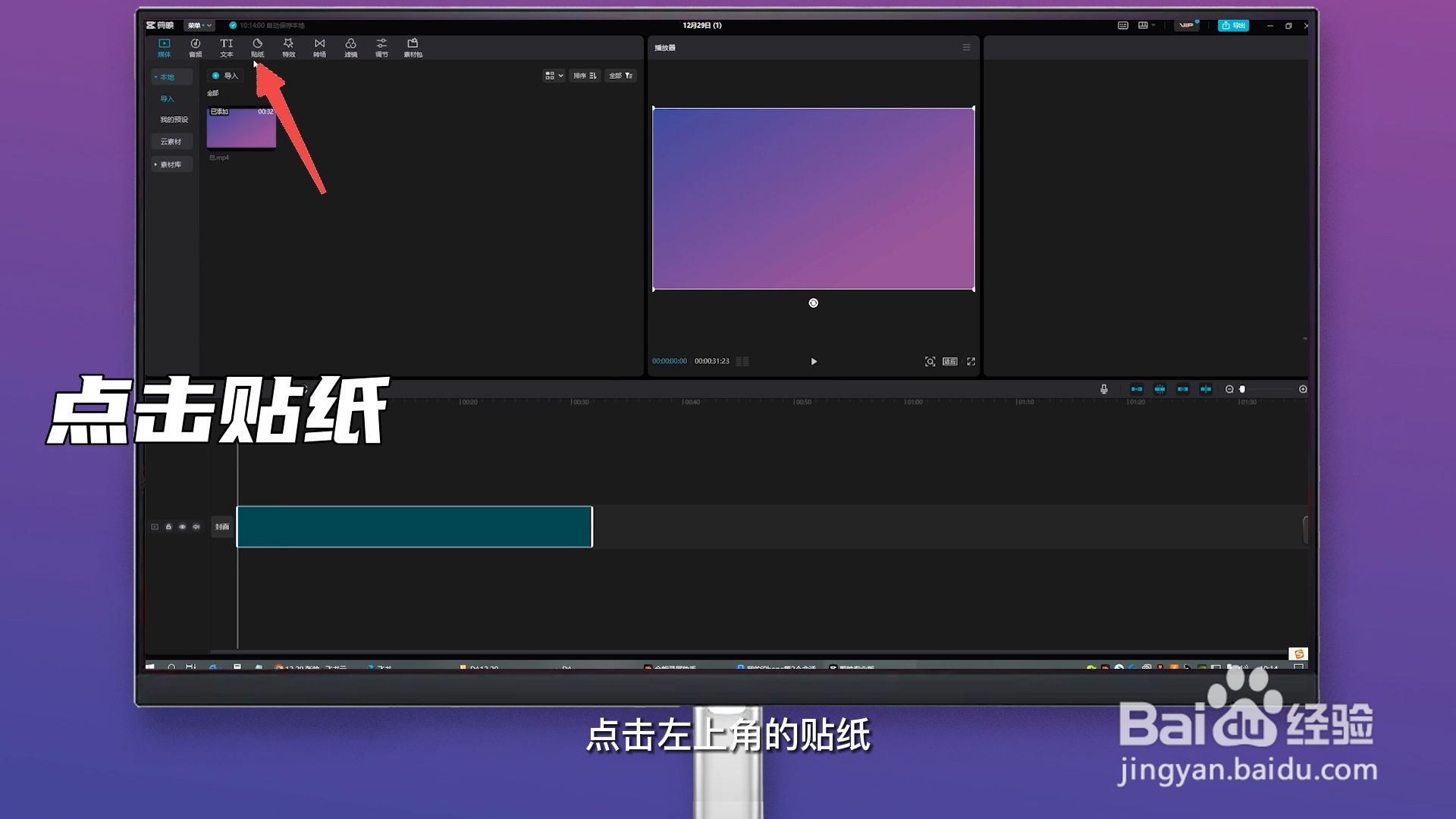
Task: Click the Sogou input method icon
Action: 1298,654
